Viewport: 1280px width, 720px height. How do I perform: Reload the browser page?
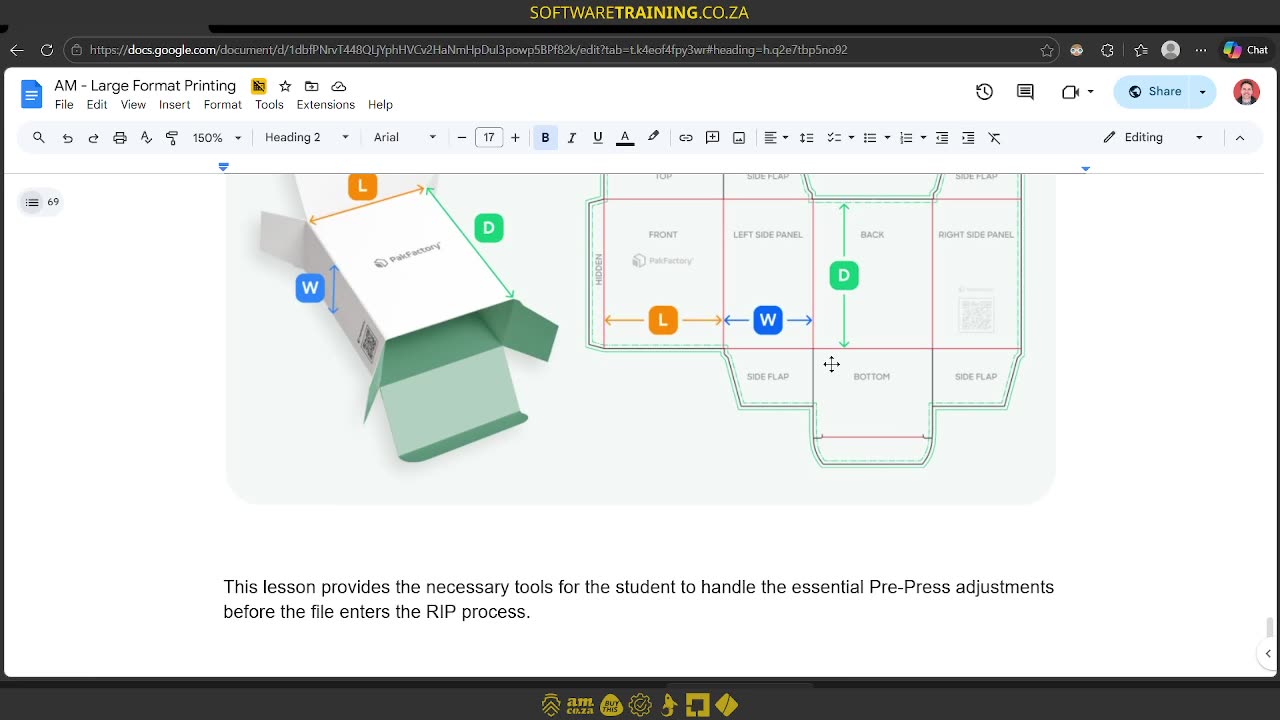[x=46, y=50]
